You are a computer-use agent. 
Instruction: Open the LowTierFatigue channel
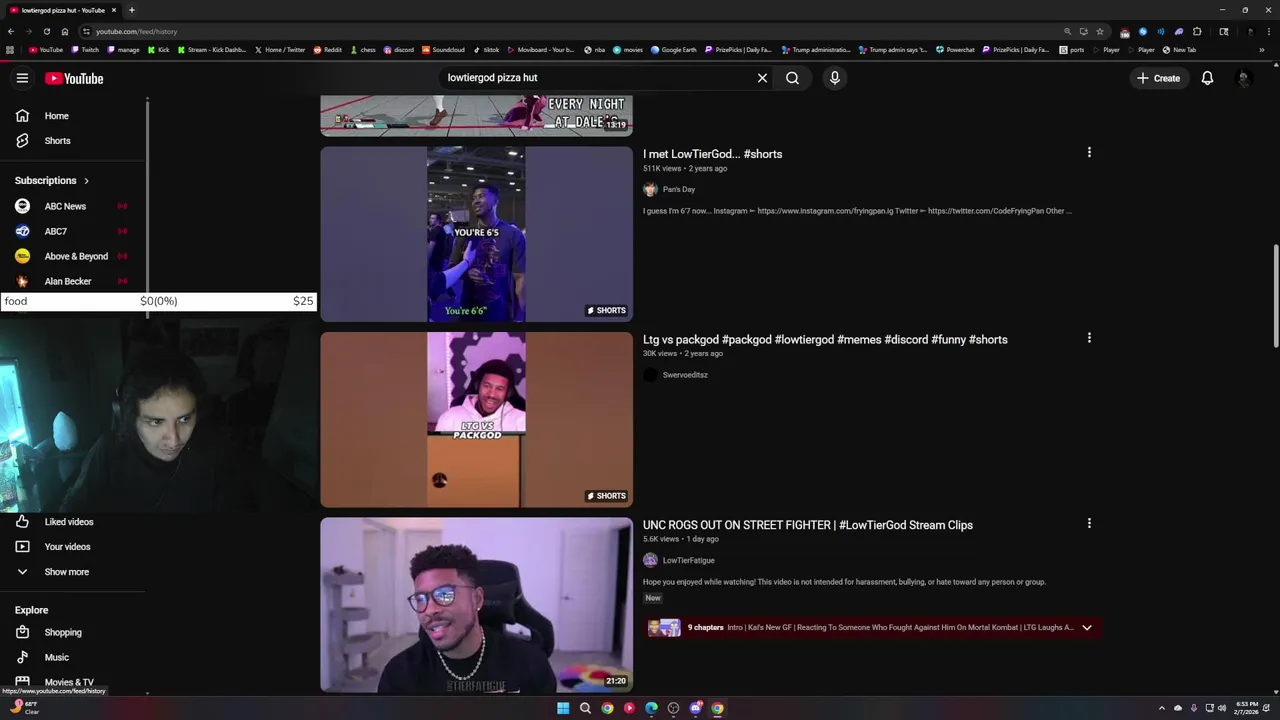(x=688, y=561)
